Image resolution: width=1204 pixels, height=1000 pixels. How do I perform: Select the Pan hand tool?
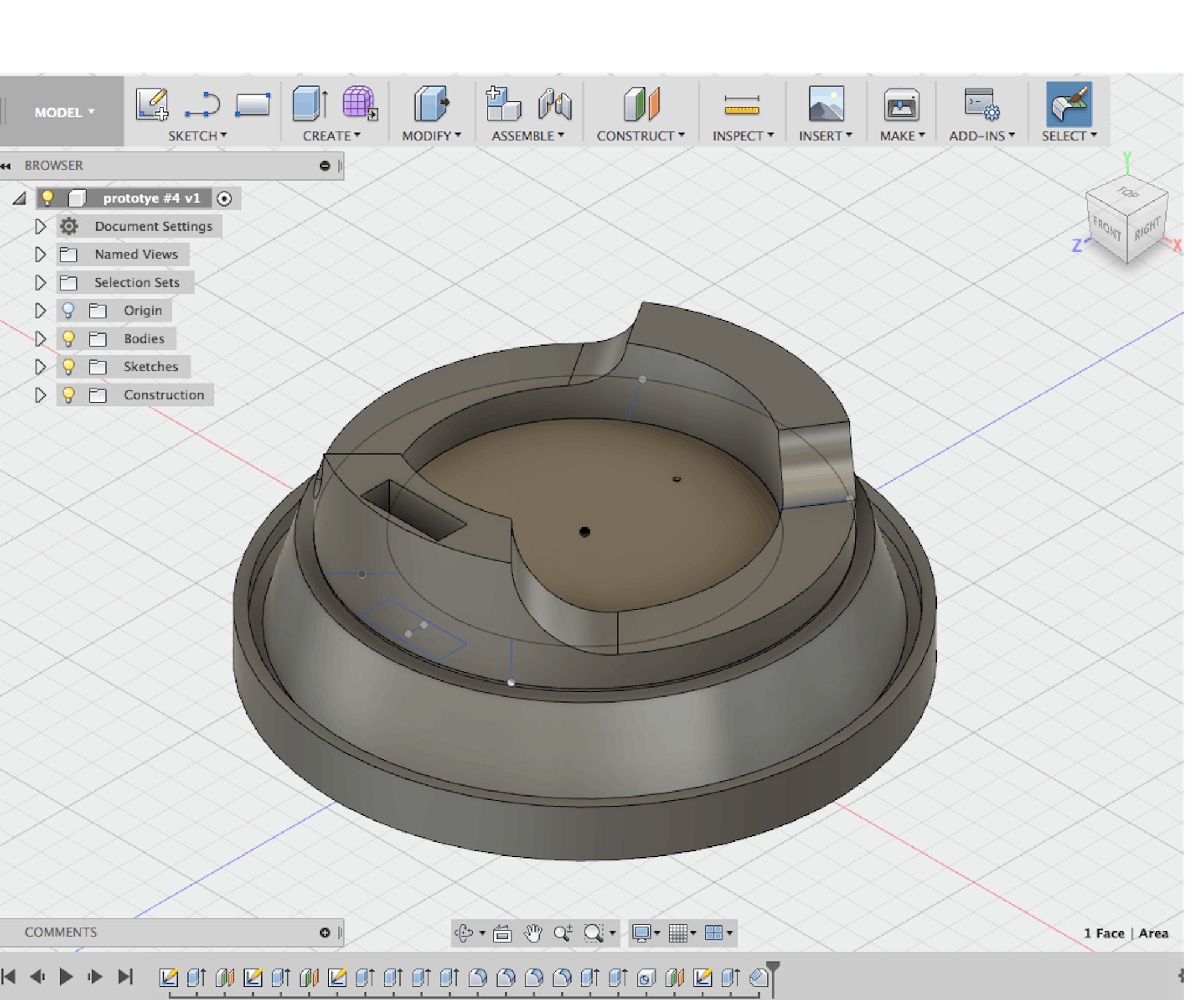click(x=532, y=933)
